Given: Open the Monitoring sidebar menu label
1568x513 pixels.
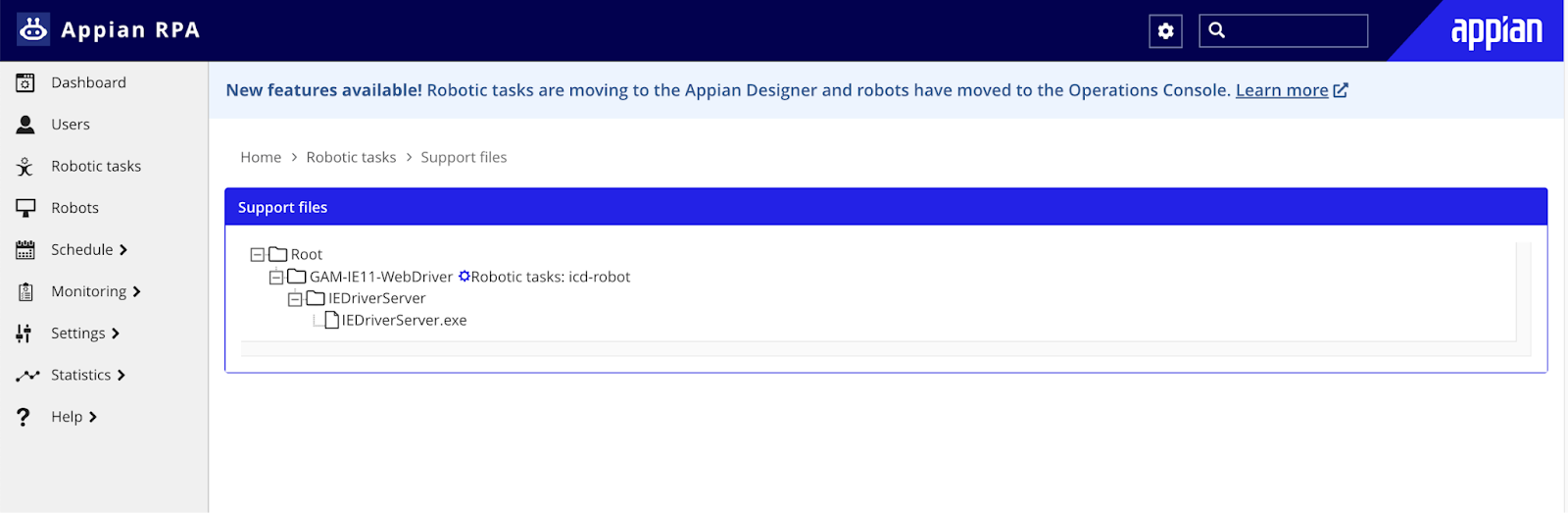Looking at the screenshot, I should [88, 291].
